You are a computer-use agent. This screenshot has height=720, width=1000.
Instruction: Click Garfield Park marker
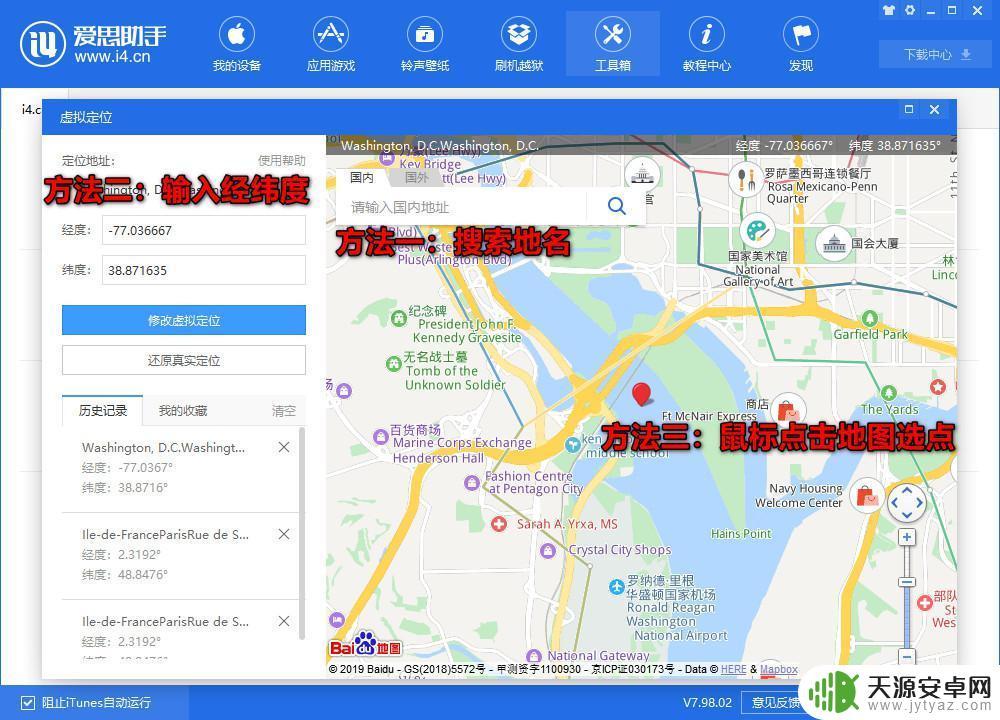870,318
